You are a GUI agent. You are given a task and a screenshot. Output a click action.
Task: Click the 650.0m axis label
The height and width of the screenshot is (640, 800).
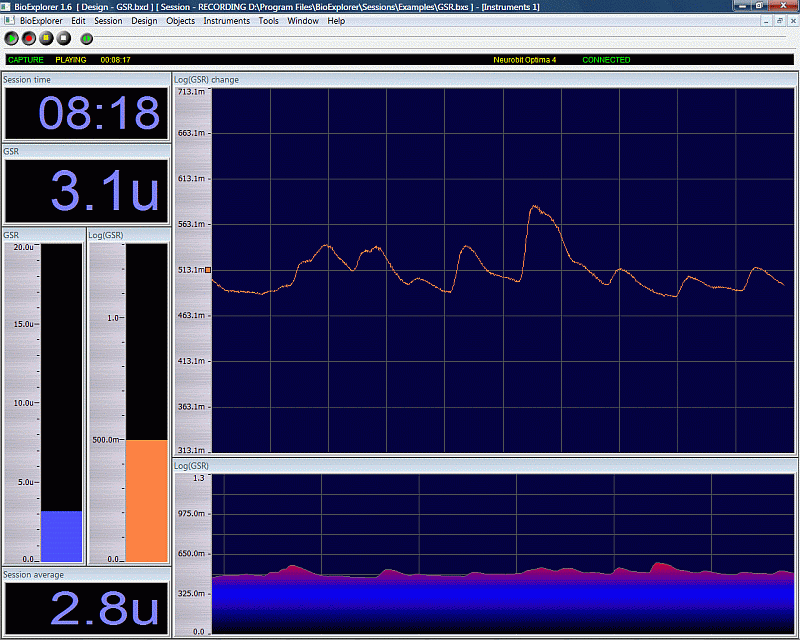click(x=191, y=553)
